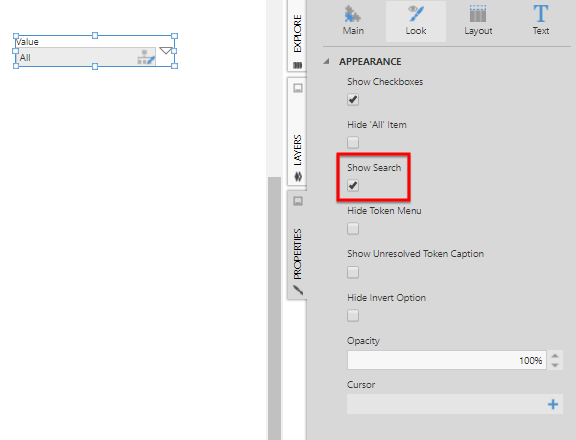Enable the Hide 'All' Item checkbox
576x440 pixels.
click(x=353, y=143)
